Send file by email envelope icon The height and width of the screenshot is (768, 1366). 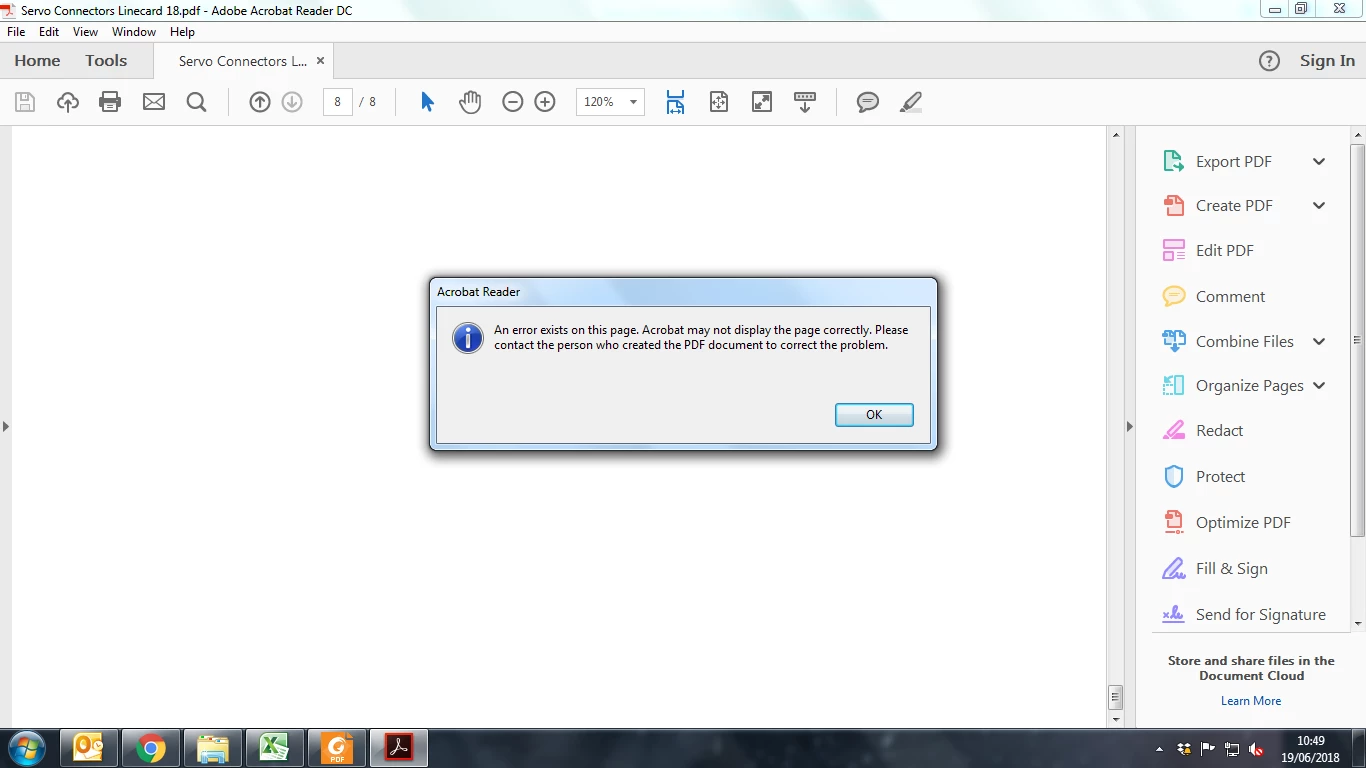point(153,102)
